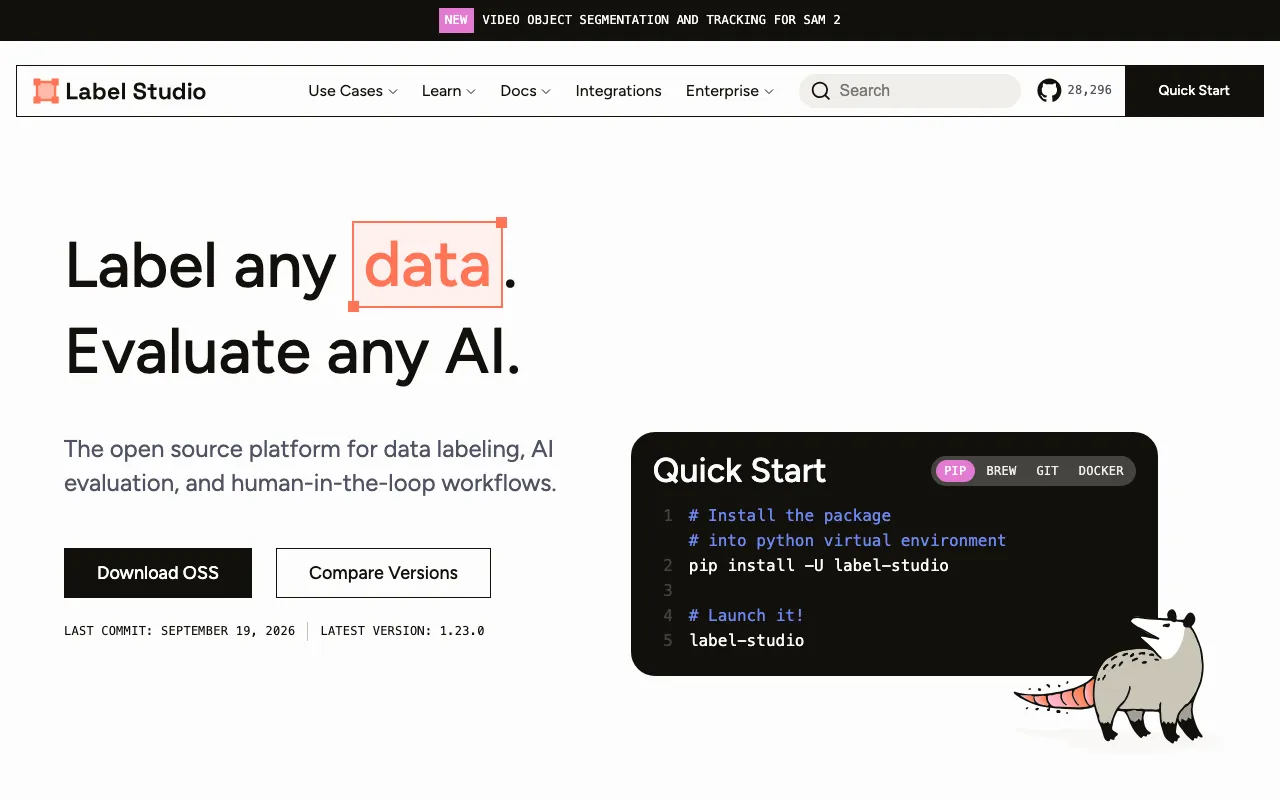
Task: Open the GitHub repository icon
Action: (1049, 91)
